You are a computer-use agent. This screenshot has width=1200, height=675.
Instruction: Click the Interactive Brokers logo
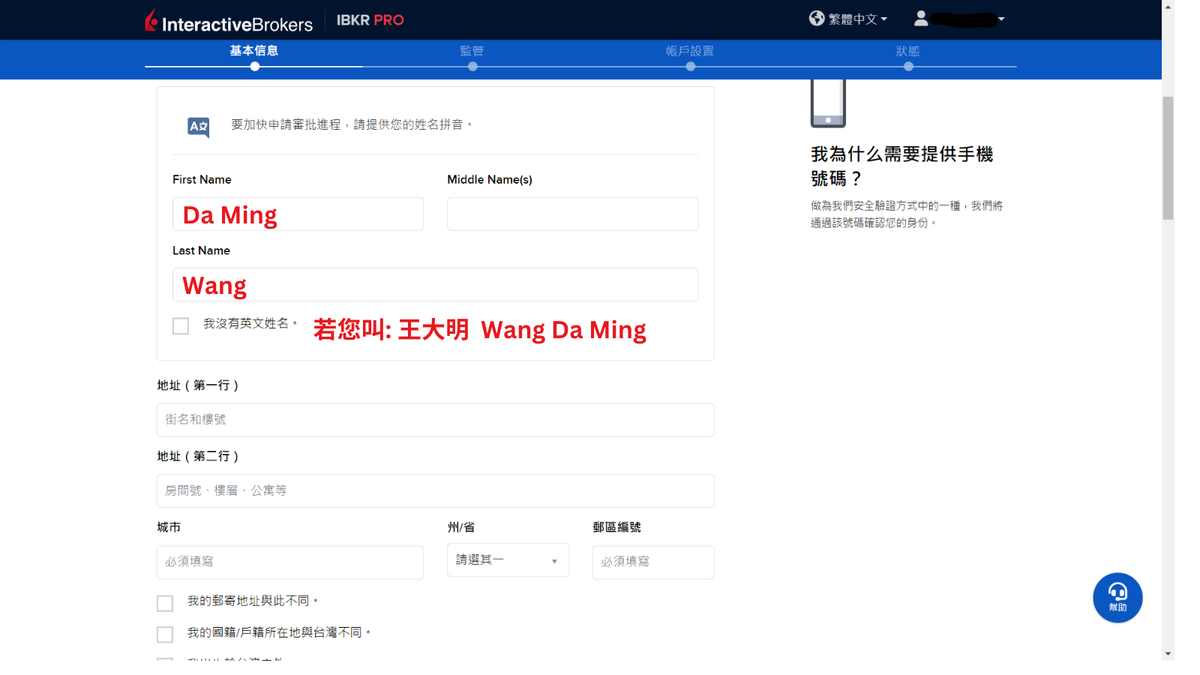(229, 21)
